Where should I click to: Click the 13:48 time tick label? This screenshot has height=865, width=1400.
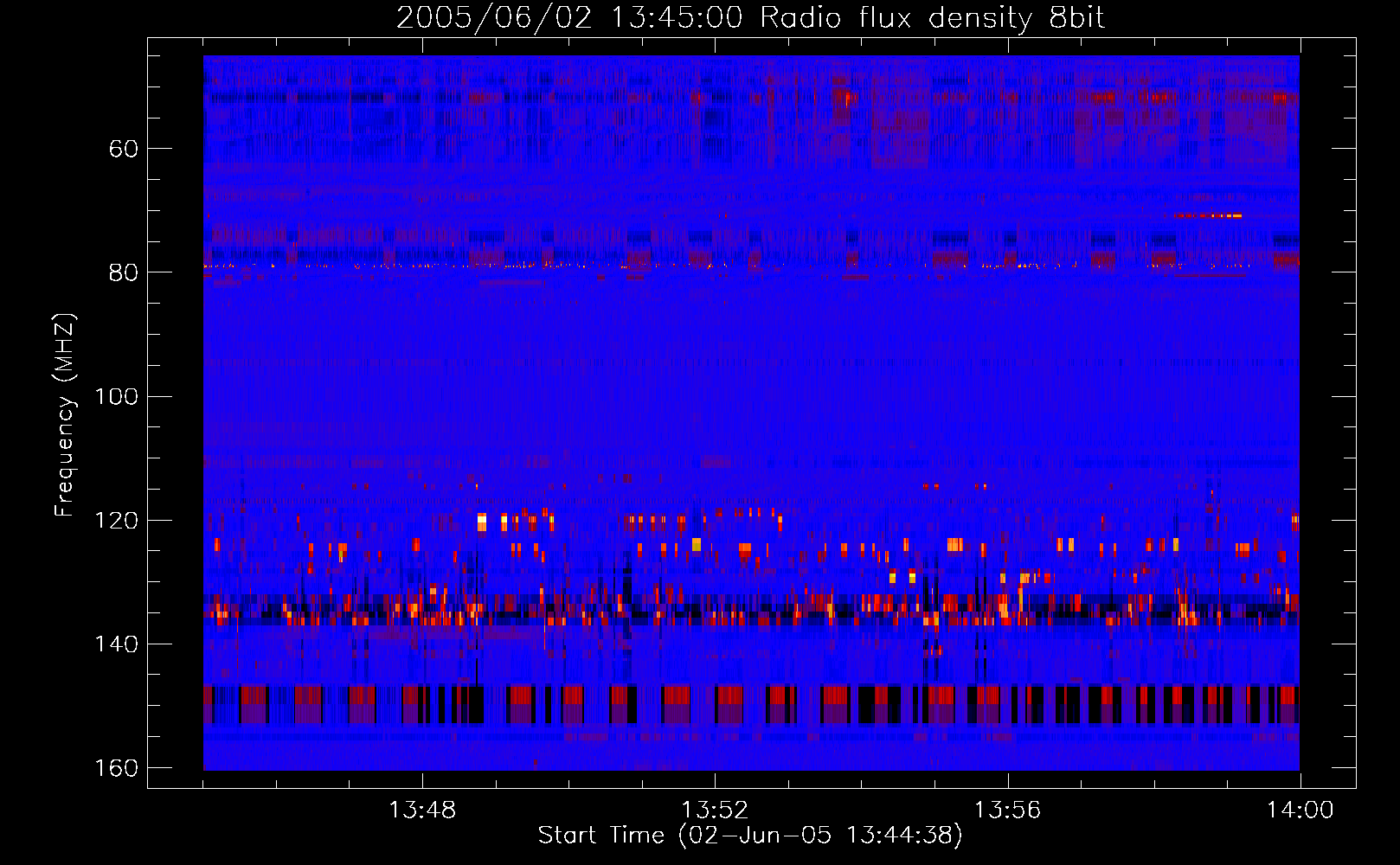[x=422, y=811]
